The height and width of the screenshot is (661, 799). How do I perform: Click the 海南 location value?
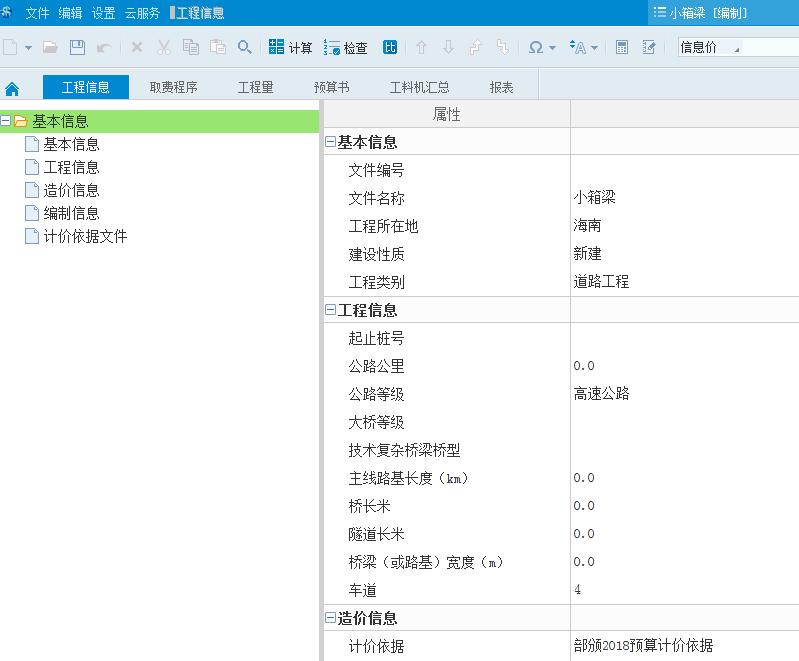point(587,225)
